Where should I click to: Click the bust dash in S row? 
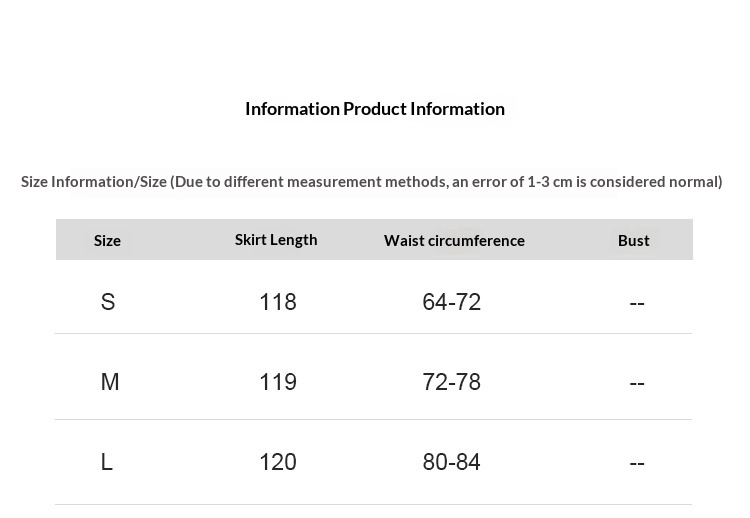coord(637,303)
